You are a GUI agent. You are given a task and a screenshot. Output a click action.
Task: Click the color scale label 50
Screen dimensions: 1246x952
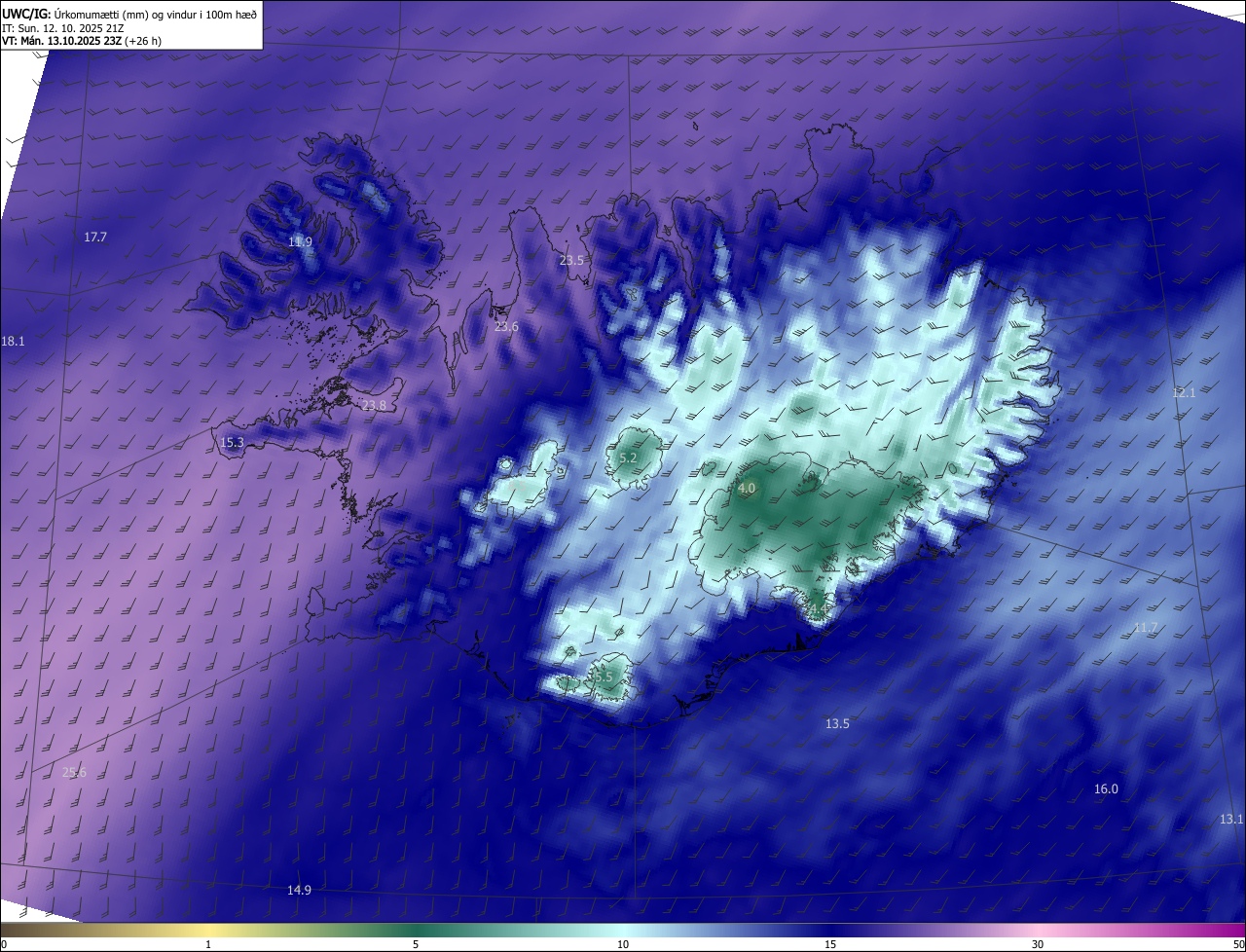tap(1238, 944)
